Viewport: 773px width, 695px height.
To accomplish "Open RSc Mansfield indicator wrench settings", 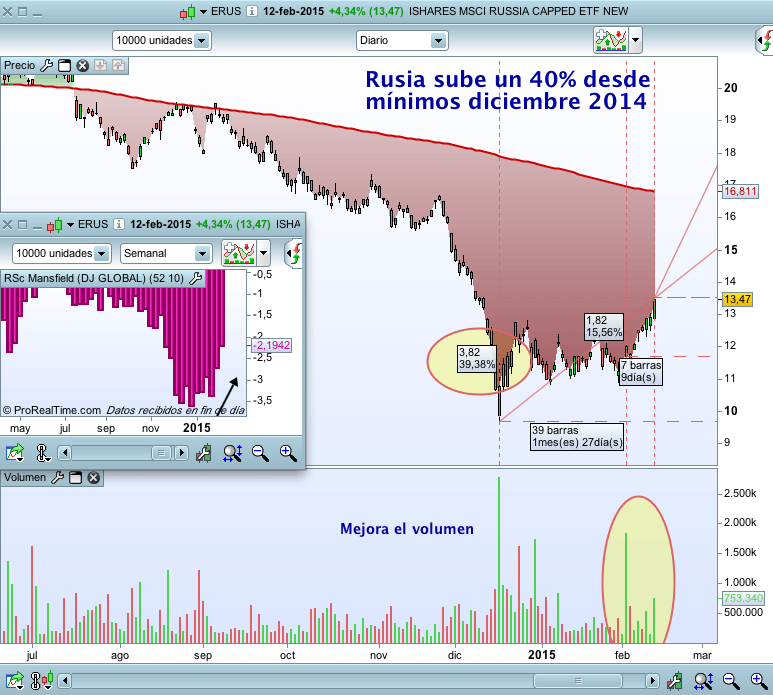I will click(195, 278).
